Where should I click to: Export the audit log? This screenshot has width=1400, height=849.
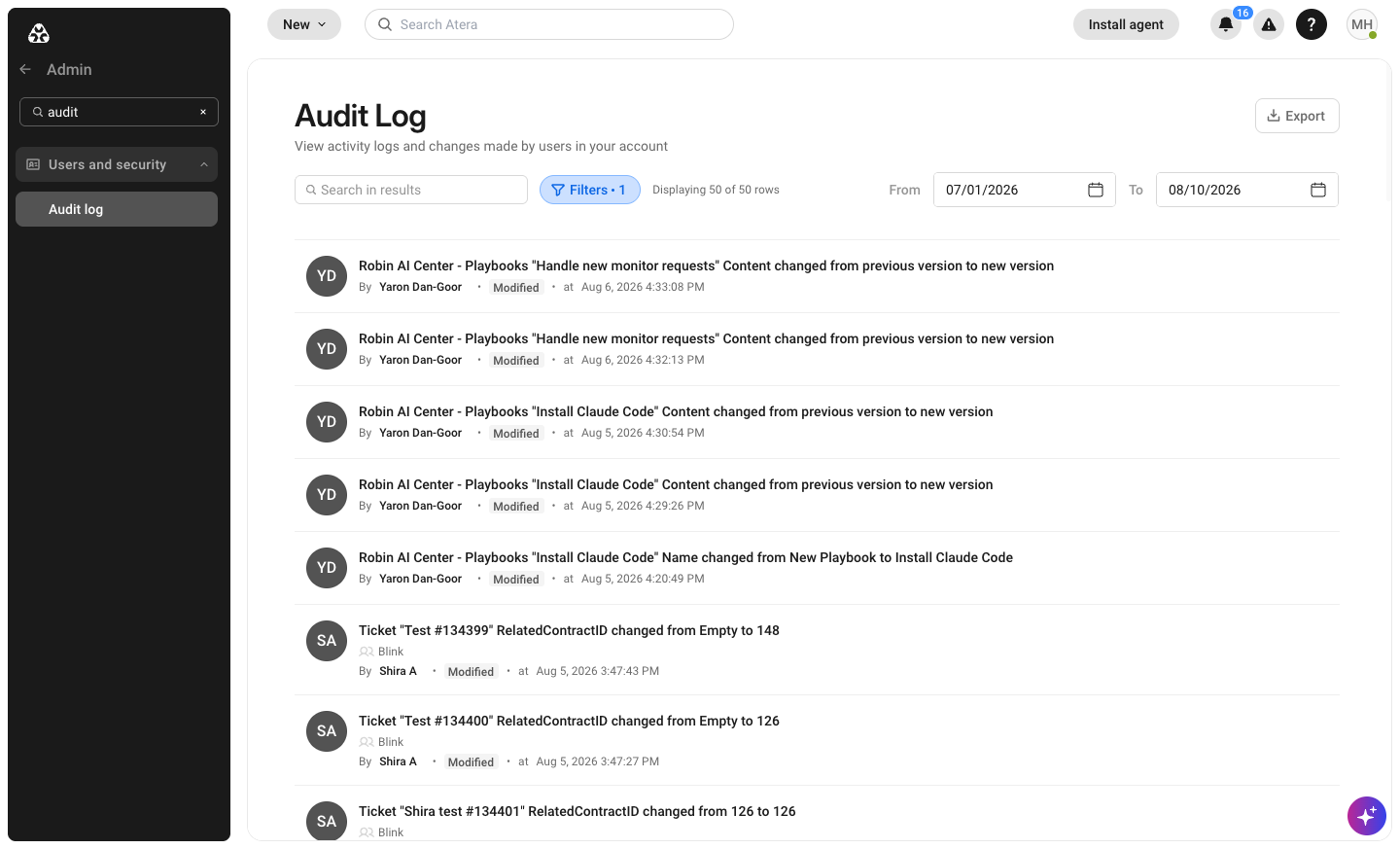pos(1297,116)
